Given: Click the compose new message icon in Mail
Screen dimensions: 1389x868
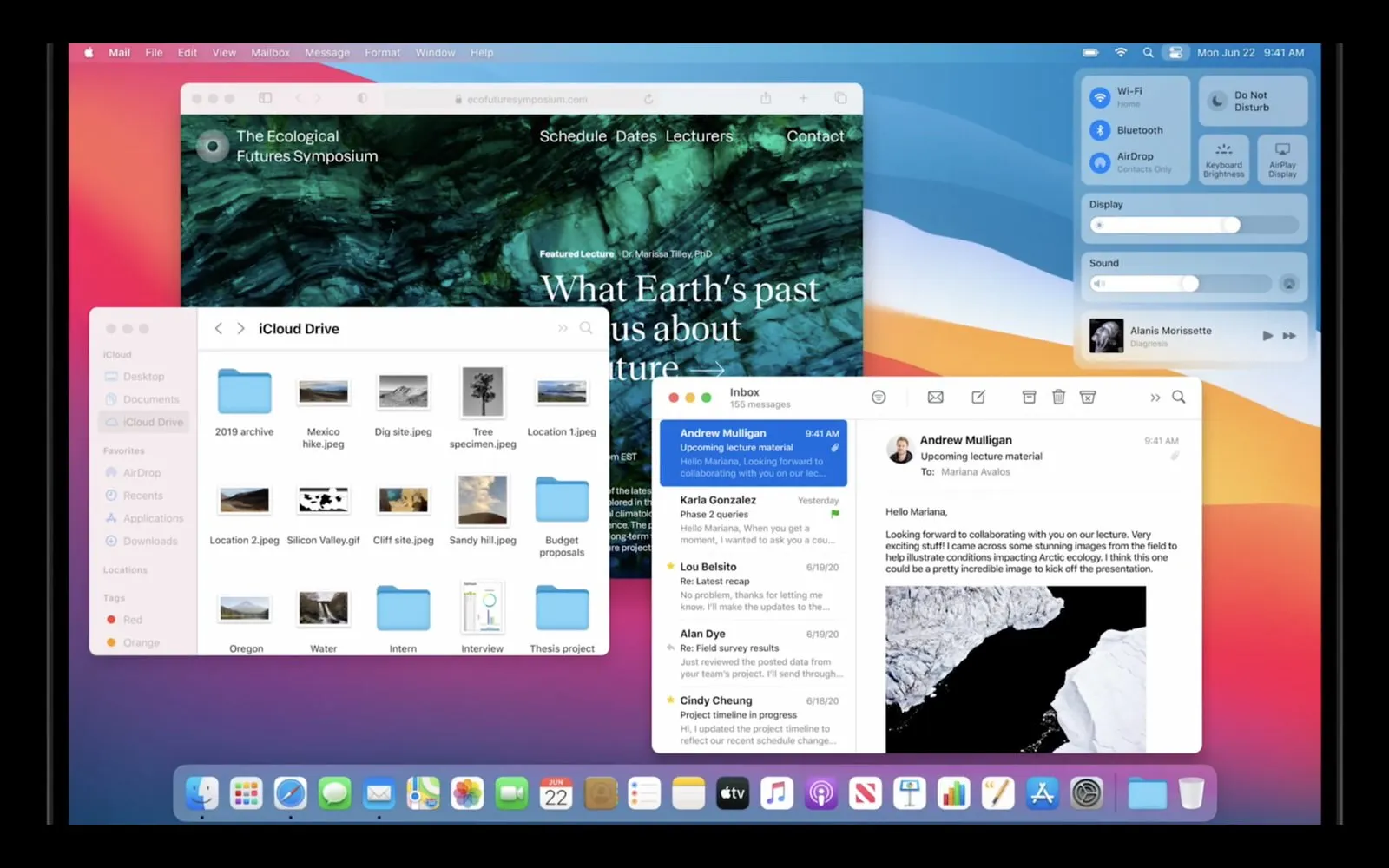Looking at the screenshot, I should 978,398.
